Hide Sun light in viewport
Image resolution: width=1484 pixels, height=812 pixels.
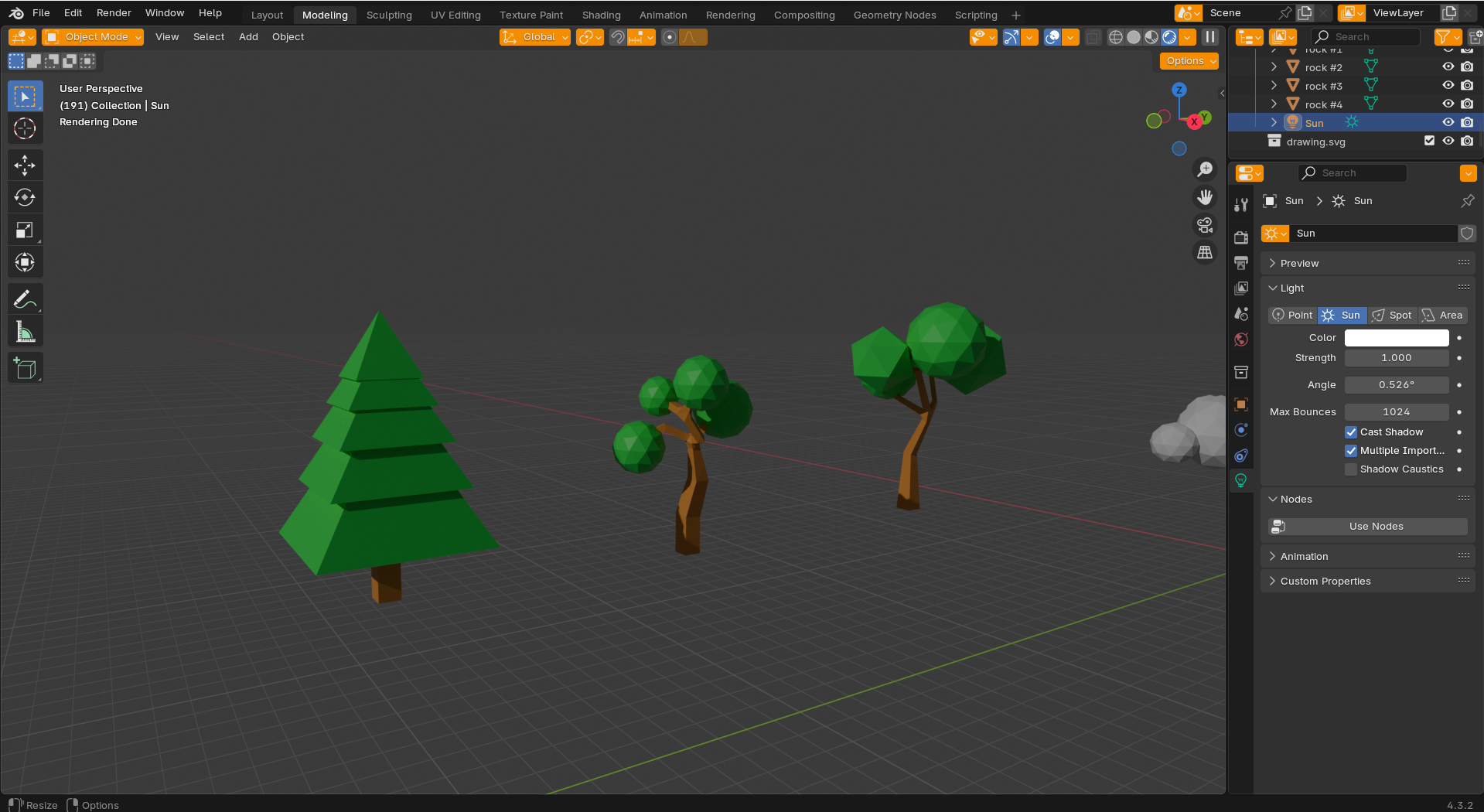1448,123
